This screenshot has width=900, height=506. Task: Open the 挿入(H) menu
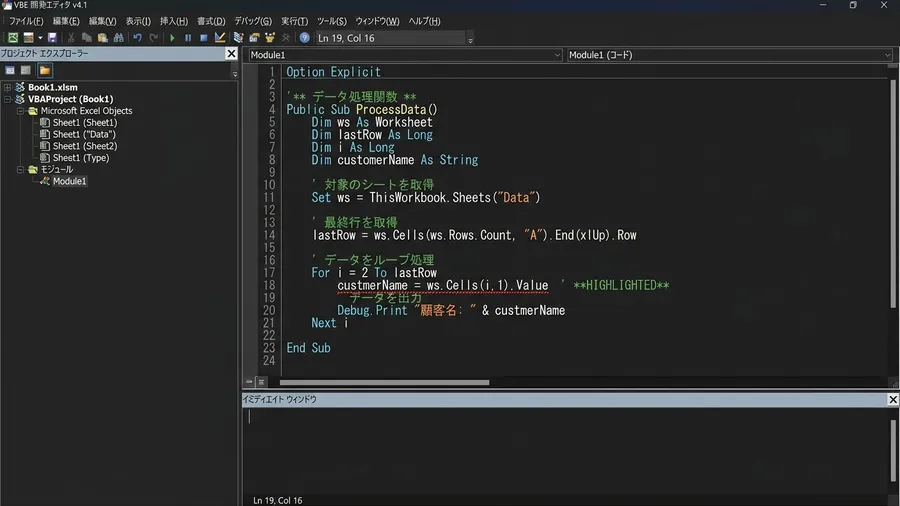(174, 21)
